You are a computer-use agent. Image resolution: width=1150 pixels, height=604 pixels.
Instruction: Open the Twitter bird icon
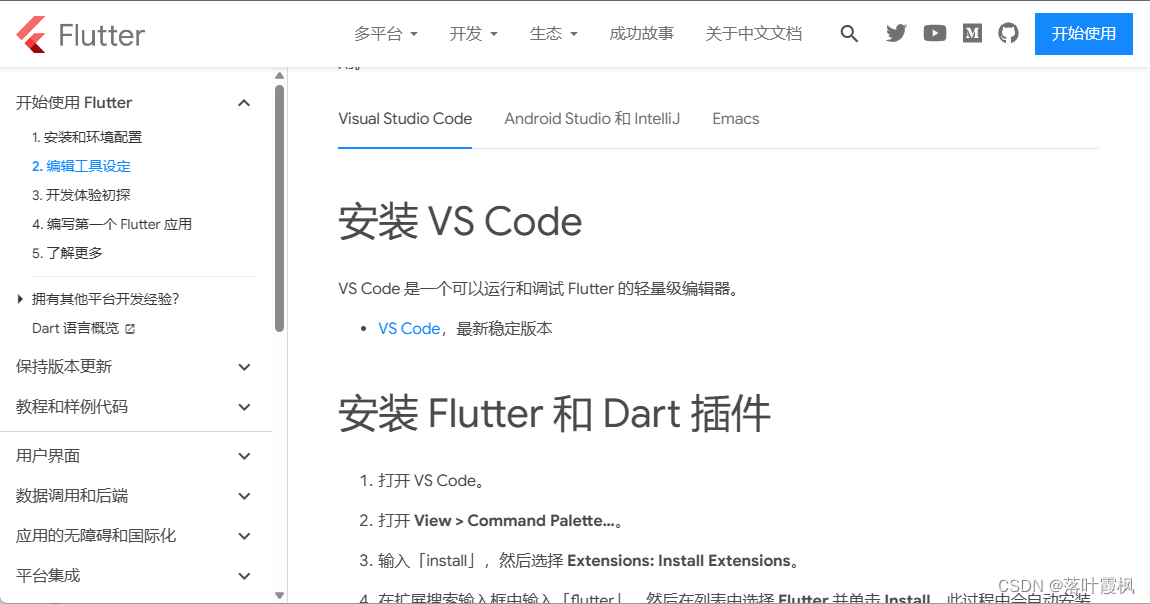point(896,33)
